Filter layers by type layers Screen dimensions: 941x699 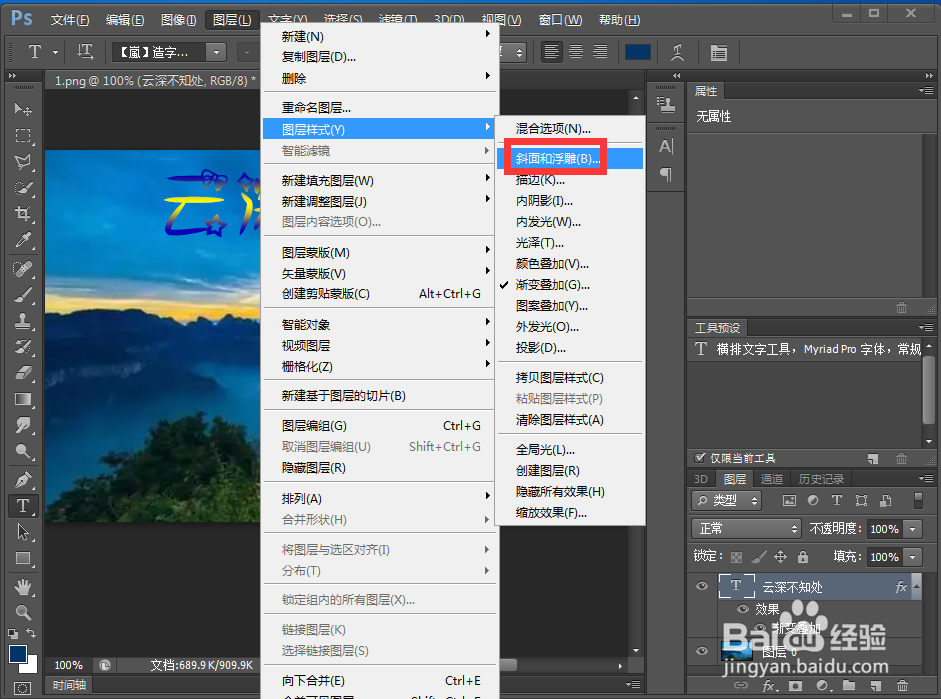(x=837, y=500)
